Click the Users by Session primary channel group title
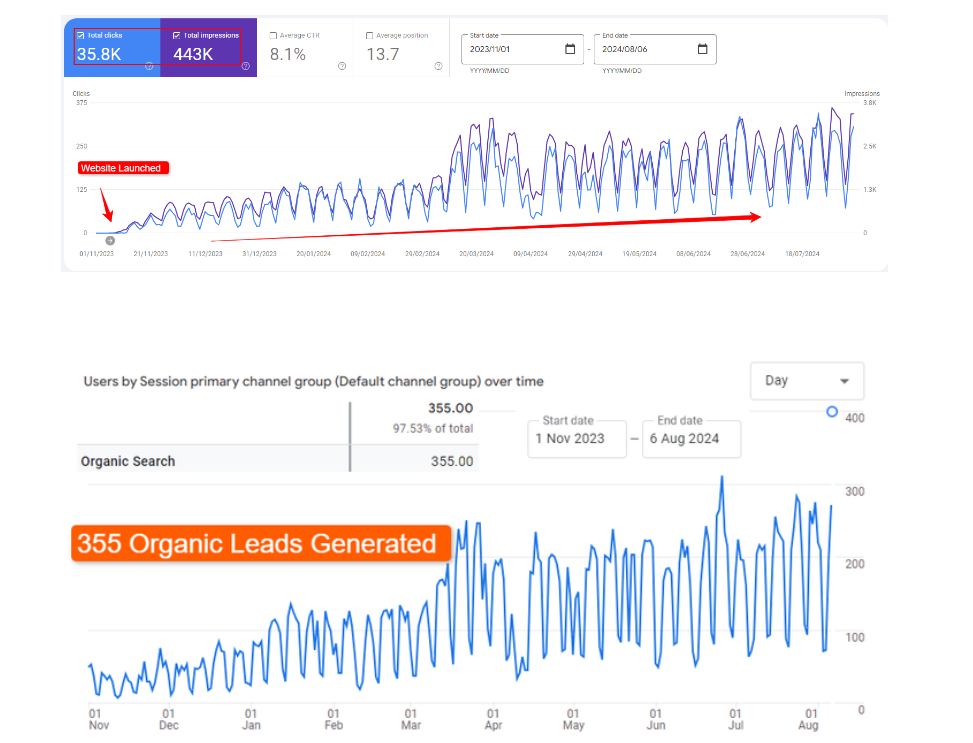Screen dimensions: 973x743 [313, 381]
